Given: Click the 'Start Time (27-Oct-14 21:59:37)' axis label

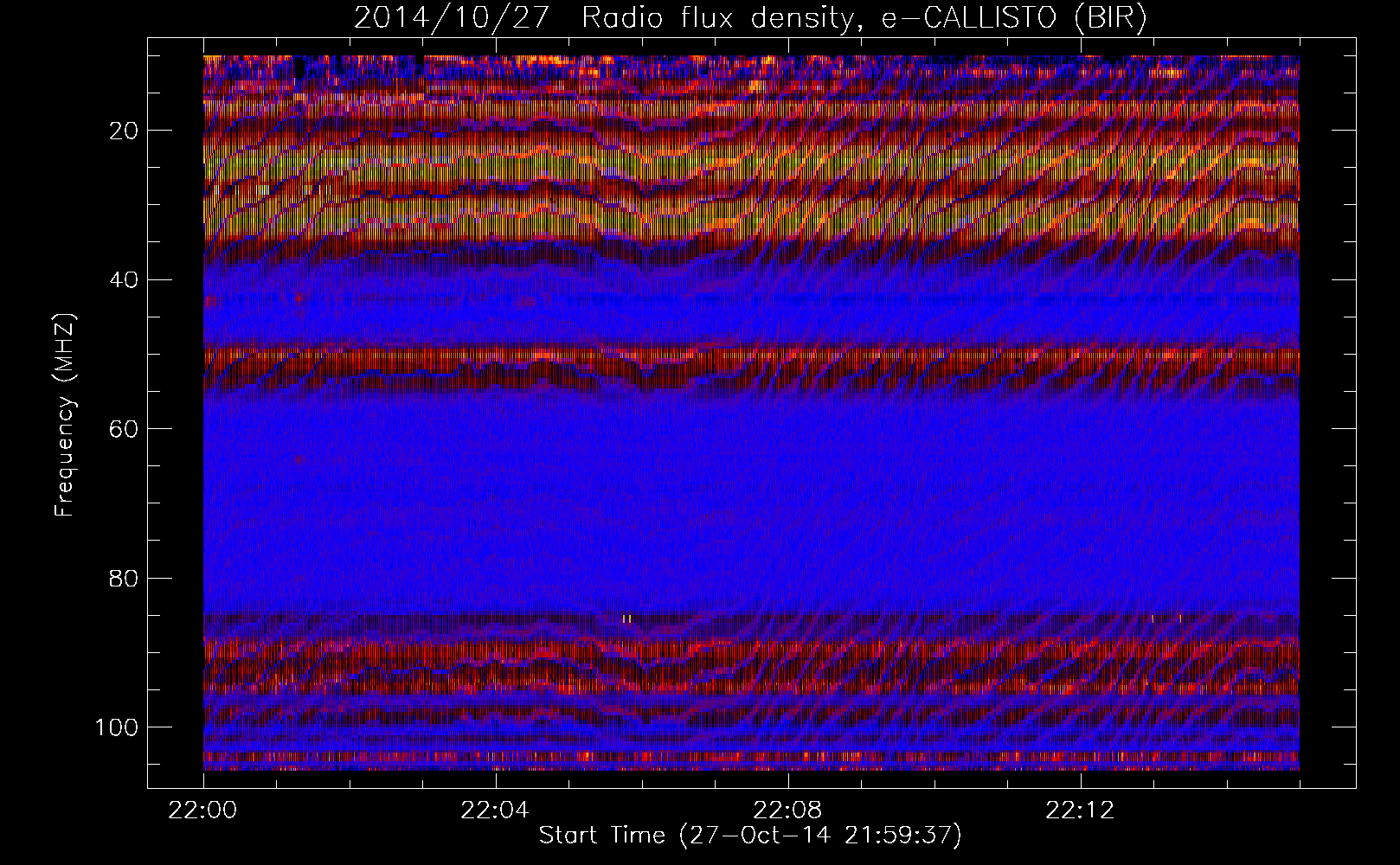Looking at the screenshot, I should tap(750, 836).
